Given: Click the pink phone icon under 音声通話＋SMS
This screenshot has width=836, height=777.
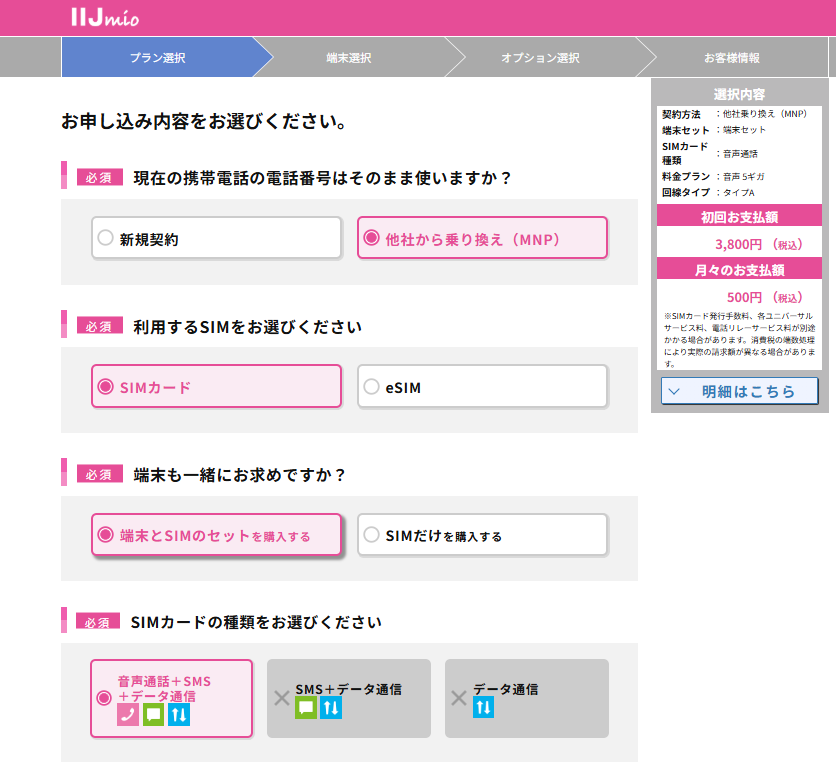Looking at the screenshot, I should pyautogui.click(x=128, y=714).
